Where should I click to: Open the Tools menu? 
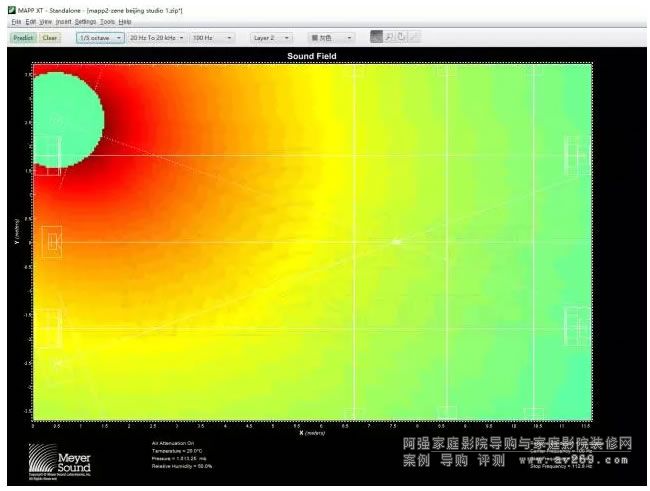point(107,21)
